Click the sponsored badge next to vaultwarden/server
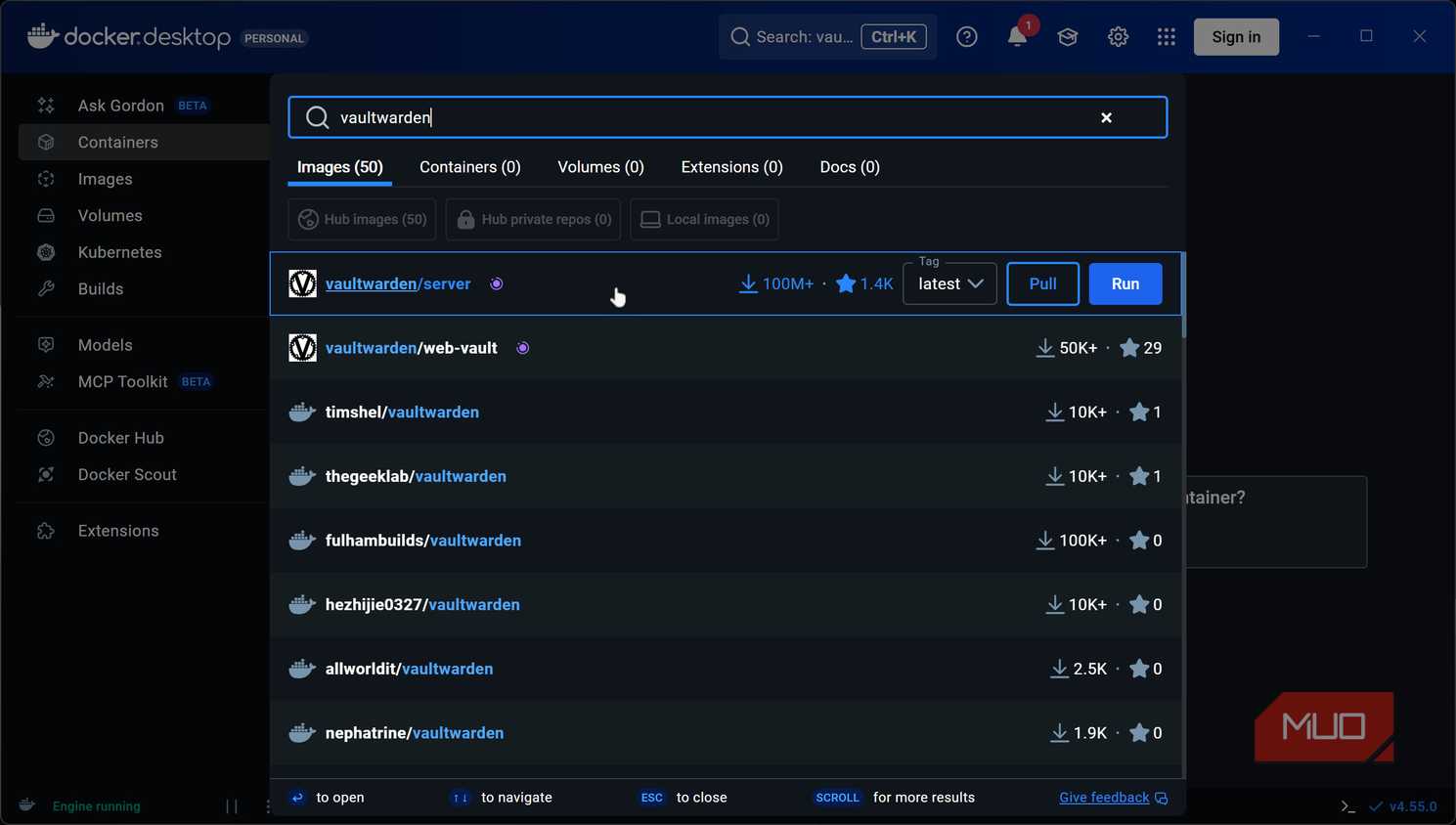 [497, 283]
